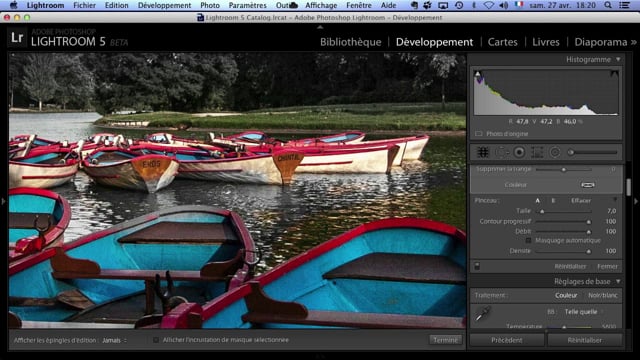The width and height of the screenshot is (640, 360).
Task: Adjust the Taille slider
Action: 563,211
